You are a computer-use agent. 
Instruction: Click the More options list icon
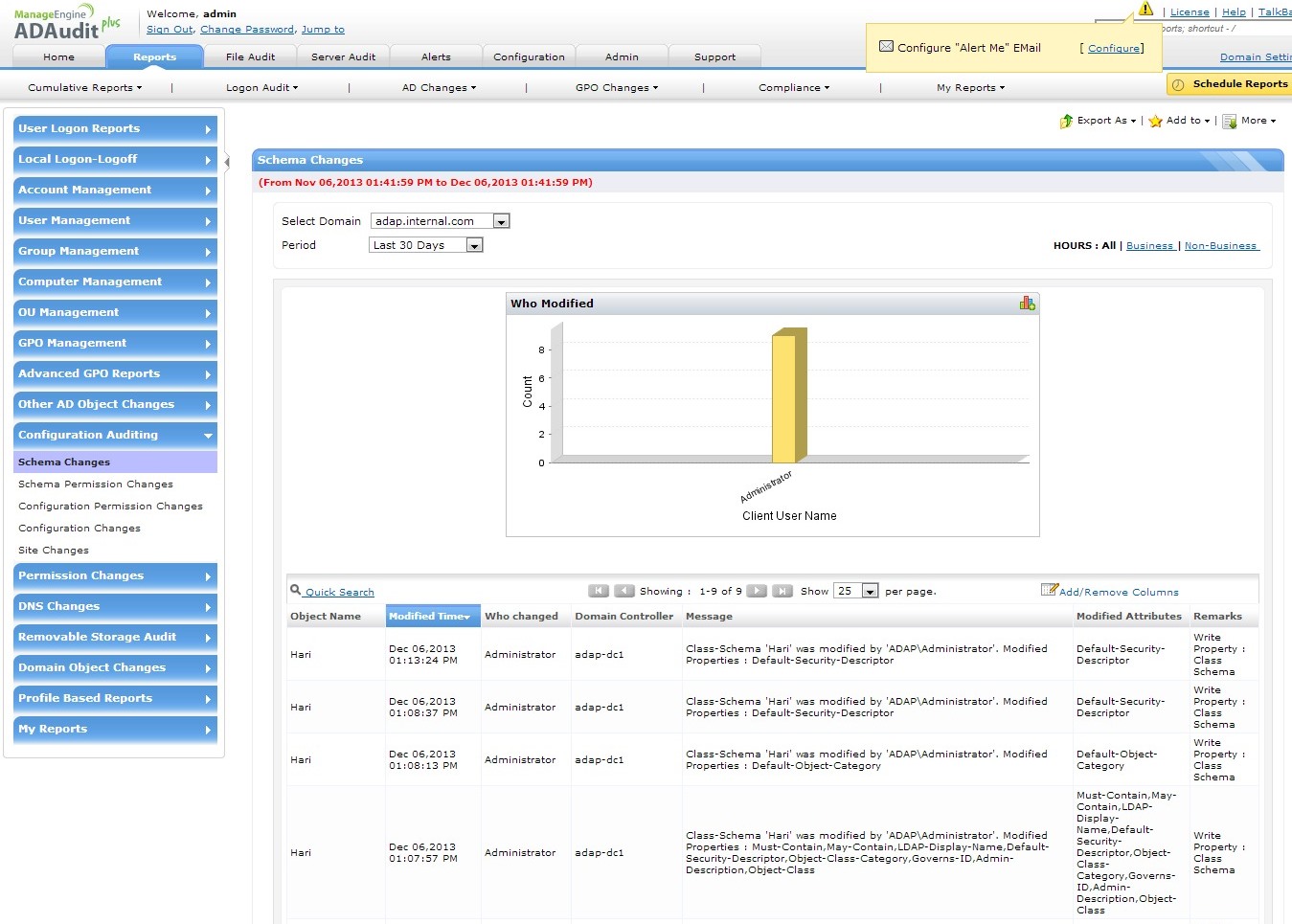click(x=1229, y=122)
